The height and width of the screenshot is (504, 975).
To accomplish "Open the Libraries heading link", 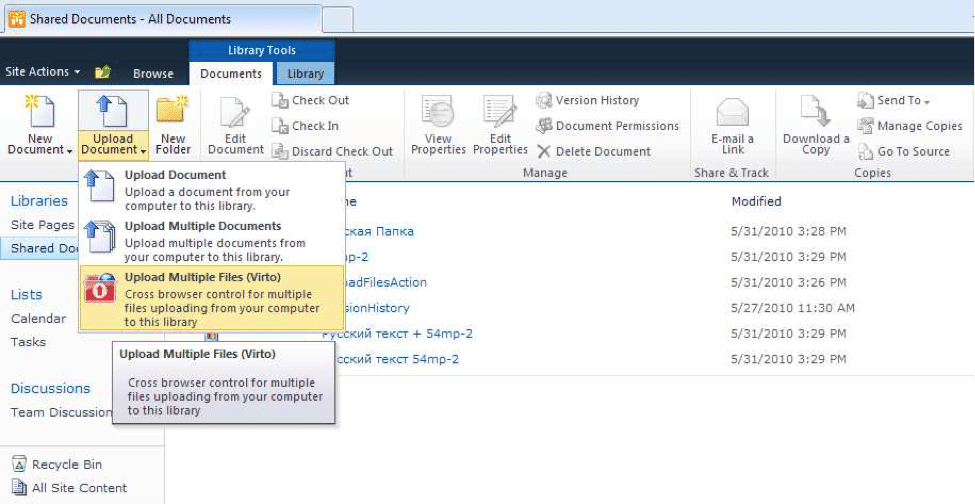I will pyautogui.click(x=39, y=201).
